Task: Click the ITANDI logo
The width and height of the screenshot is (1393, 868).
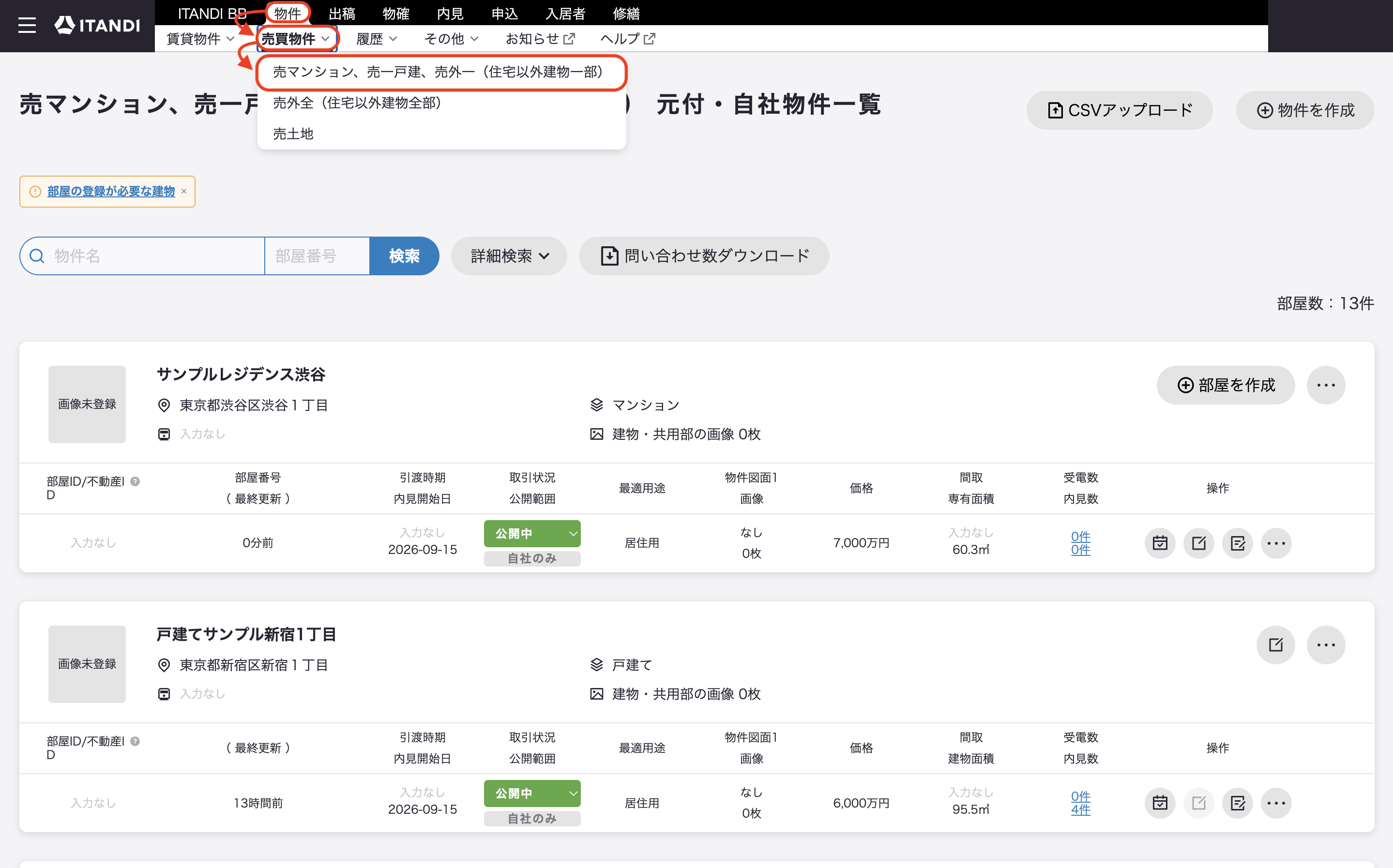Action: point(97,25)
